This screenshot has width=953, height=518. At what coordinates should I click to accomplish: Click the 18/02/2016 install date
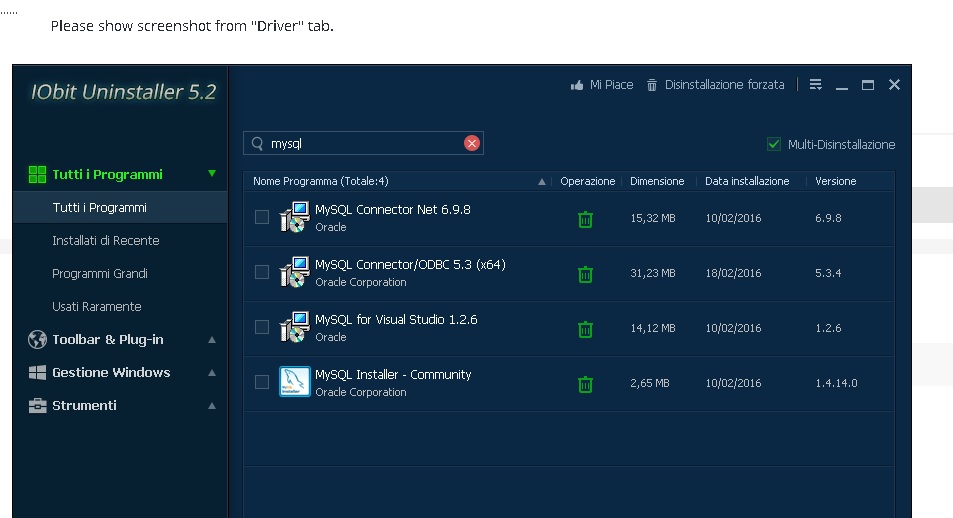pos(733,273)
